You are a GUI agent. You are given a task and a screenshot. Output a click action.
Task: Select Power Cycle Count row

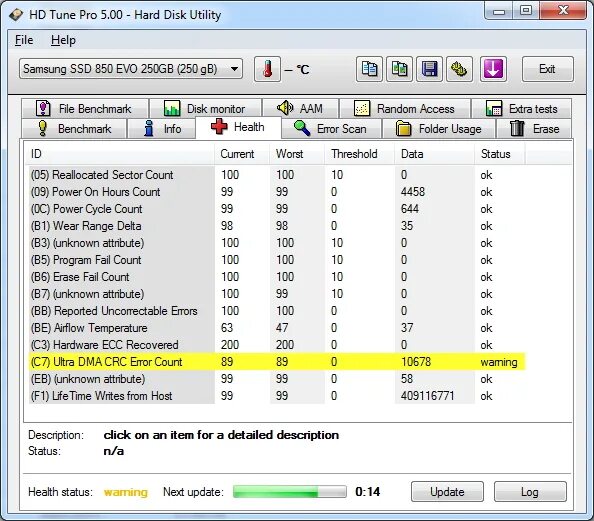277,209
